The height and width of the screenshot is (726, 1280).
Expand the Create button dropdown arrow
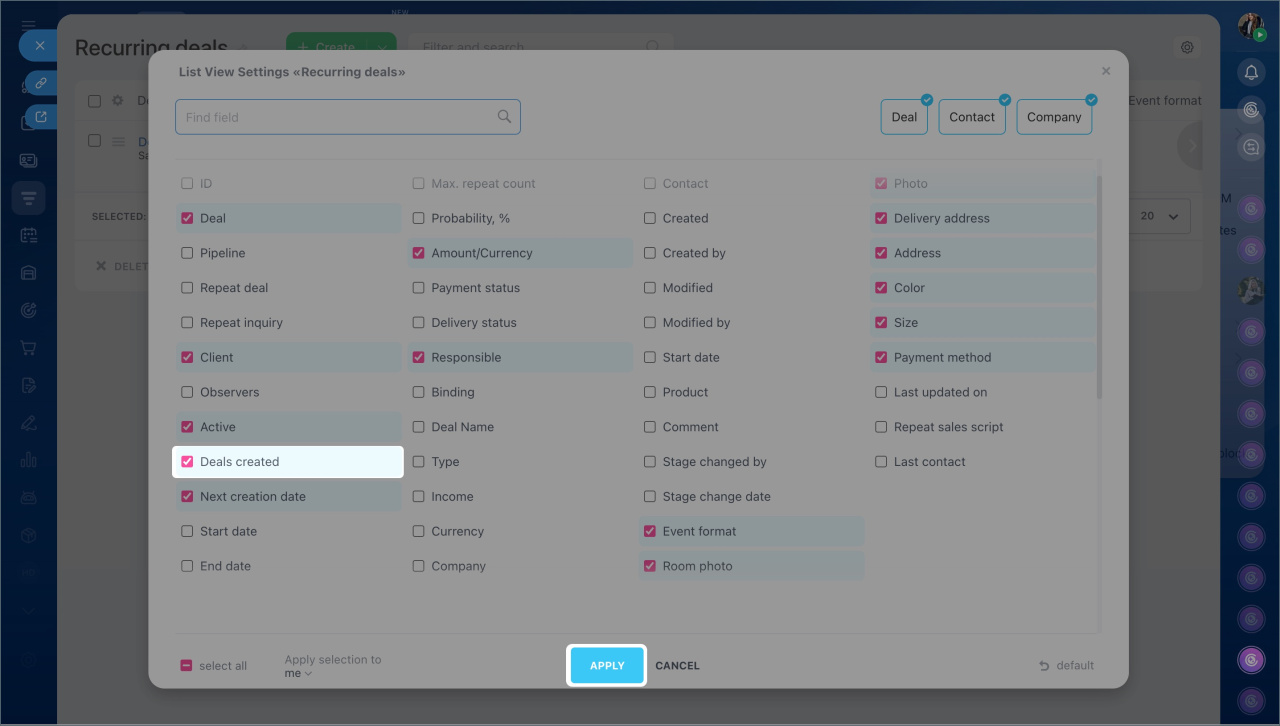pos(381,47)
